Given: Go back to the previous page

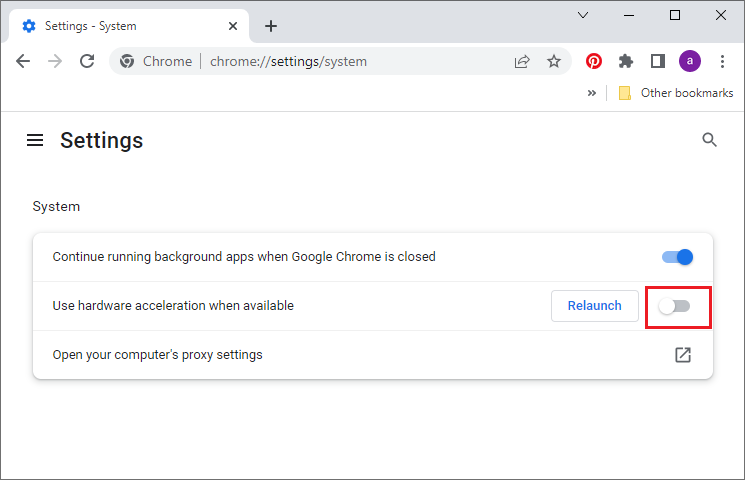Looking at the screenshot, I should point(23,61).
